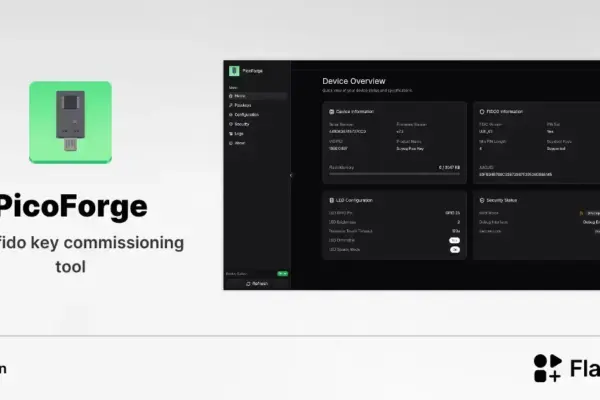Click the large green PicoForge key logo
Viewport: 600px width, 400px height.
click(70, 122)
